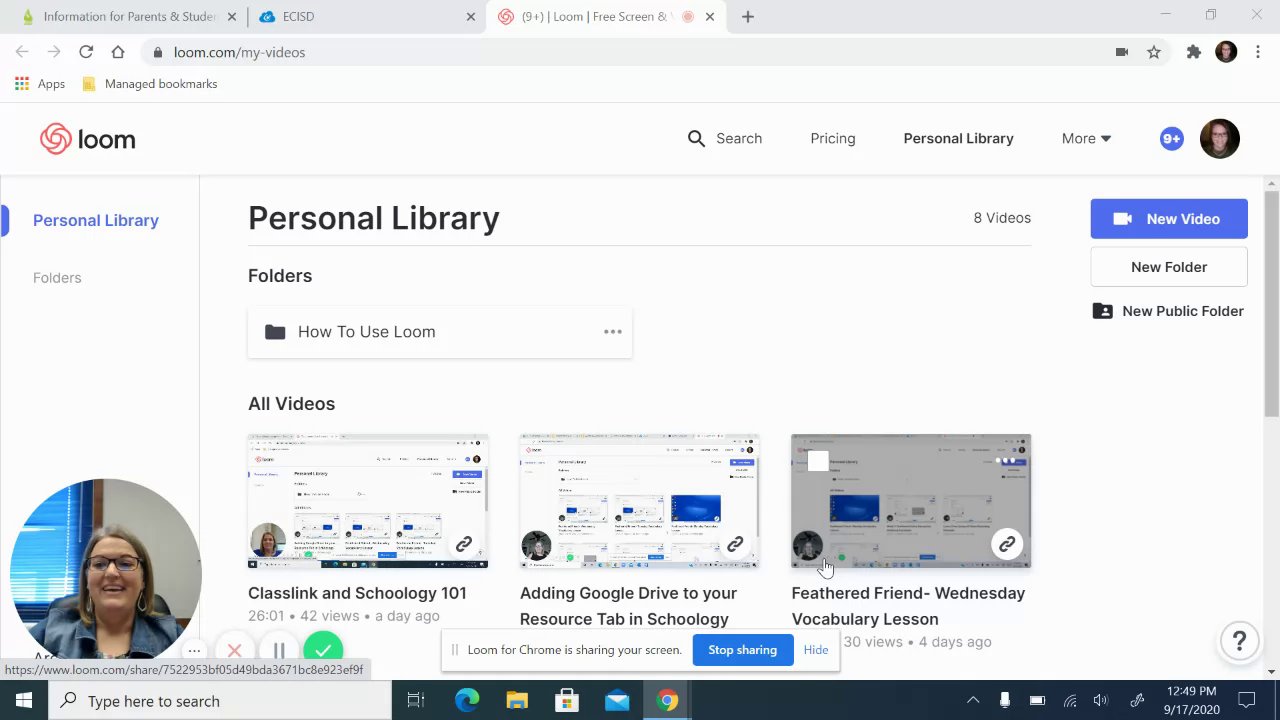
Task: Open Folders in the sidebar
Action: click(x=57, y=278)
